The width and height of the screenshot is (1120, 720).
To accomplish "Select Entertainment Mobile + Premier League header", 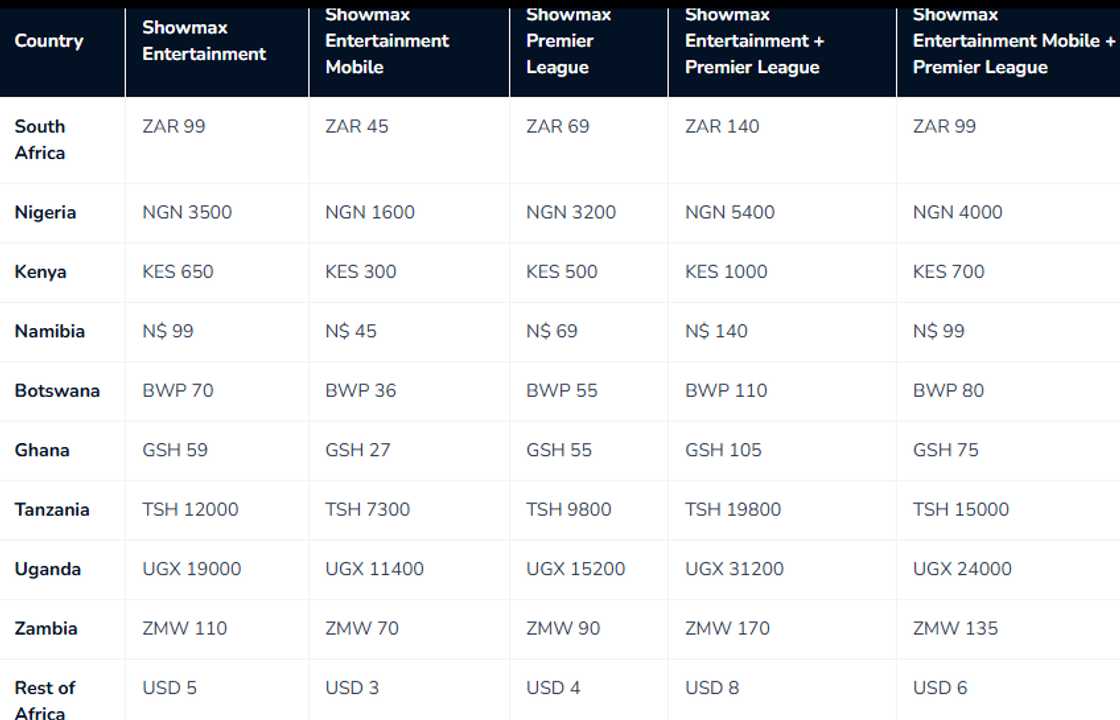I will click(1013, 41).
